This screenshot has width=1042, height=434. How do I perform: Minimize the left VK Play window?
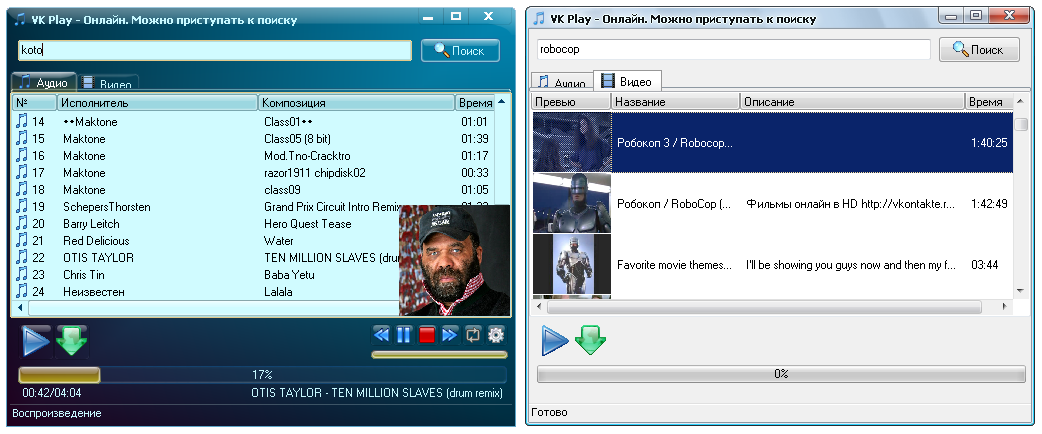(430, 16)
